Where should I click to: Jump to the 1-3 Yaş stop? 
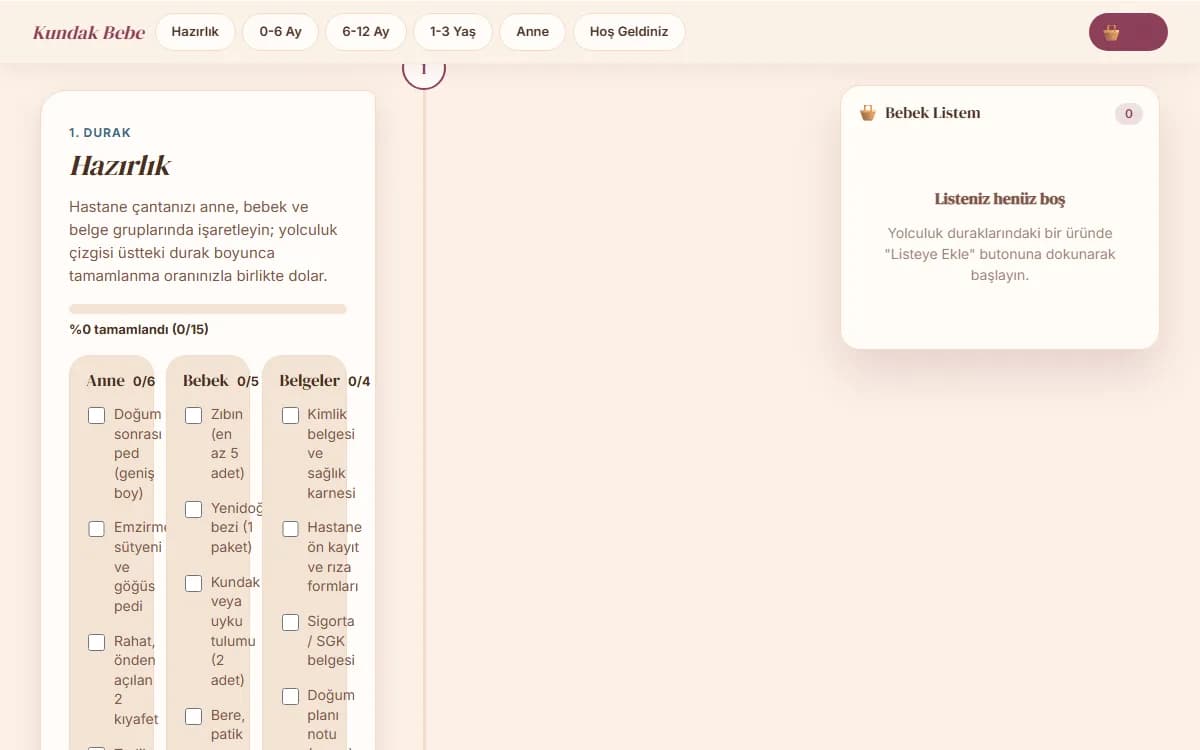click(x=453, y=32)
